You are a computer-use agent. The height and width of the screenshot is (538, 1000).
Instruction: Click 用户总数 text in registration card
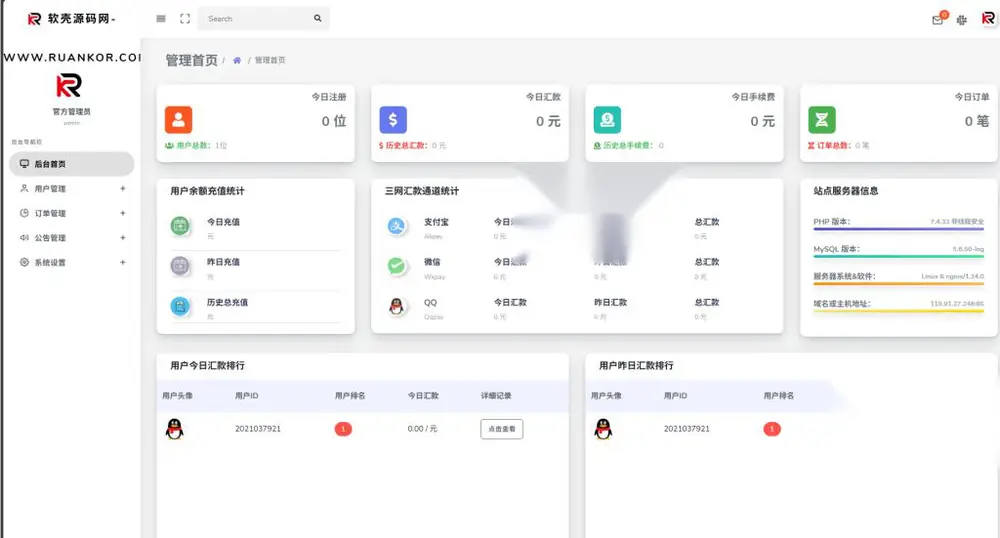193,145
